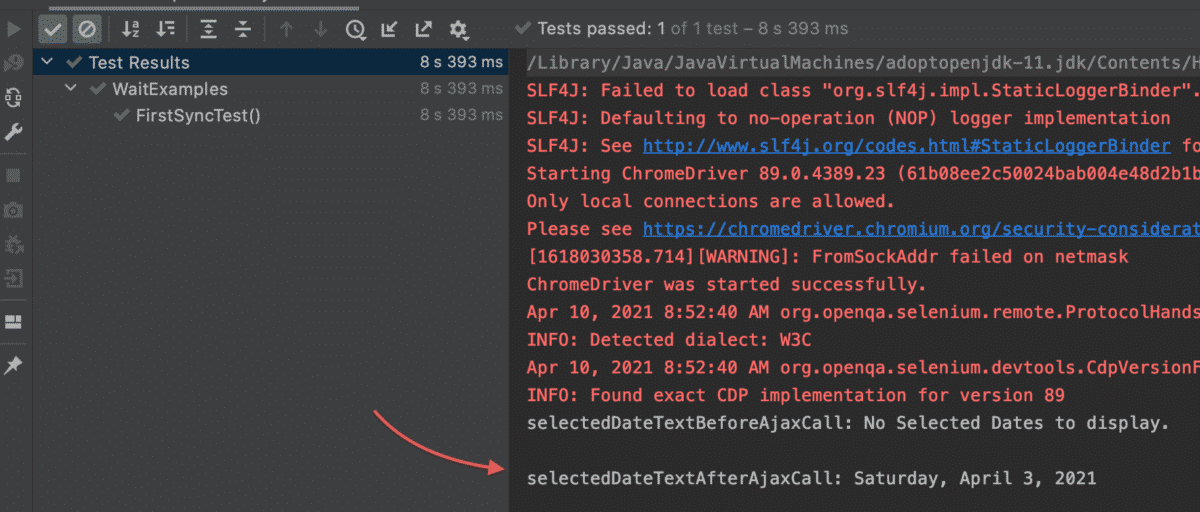1200x512 pixels.
Task: Collapse the WaitExamples tree node
Action: [71, 89]
